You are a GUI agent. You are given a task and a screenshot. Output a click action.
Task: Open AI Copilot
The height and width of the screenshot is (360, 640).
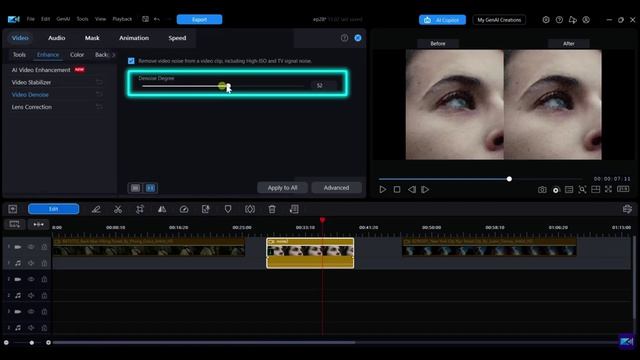click(x=442, y=20)
